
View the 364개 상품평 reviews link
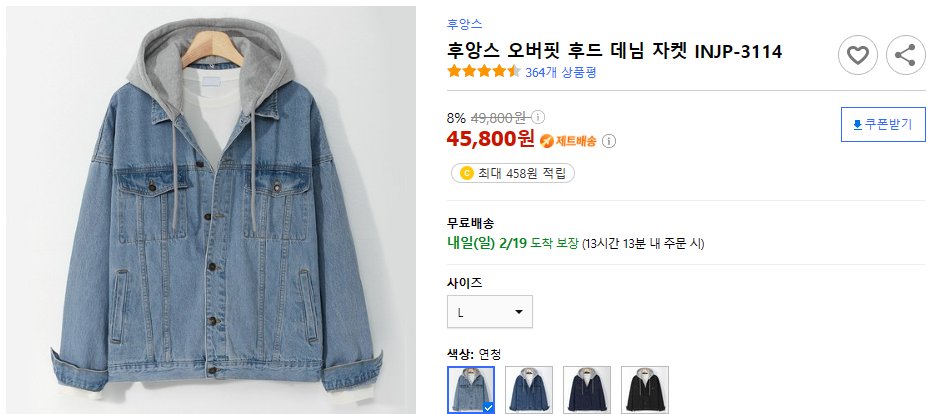561,72
